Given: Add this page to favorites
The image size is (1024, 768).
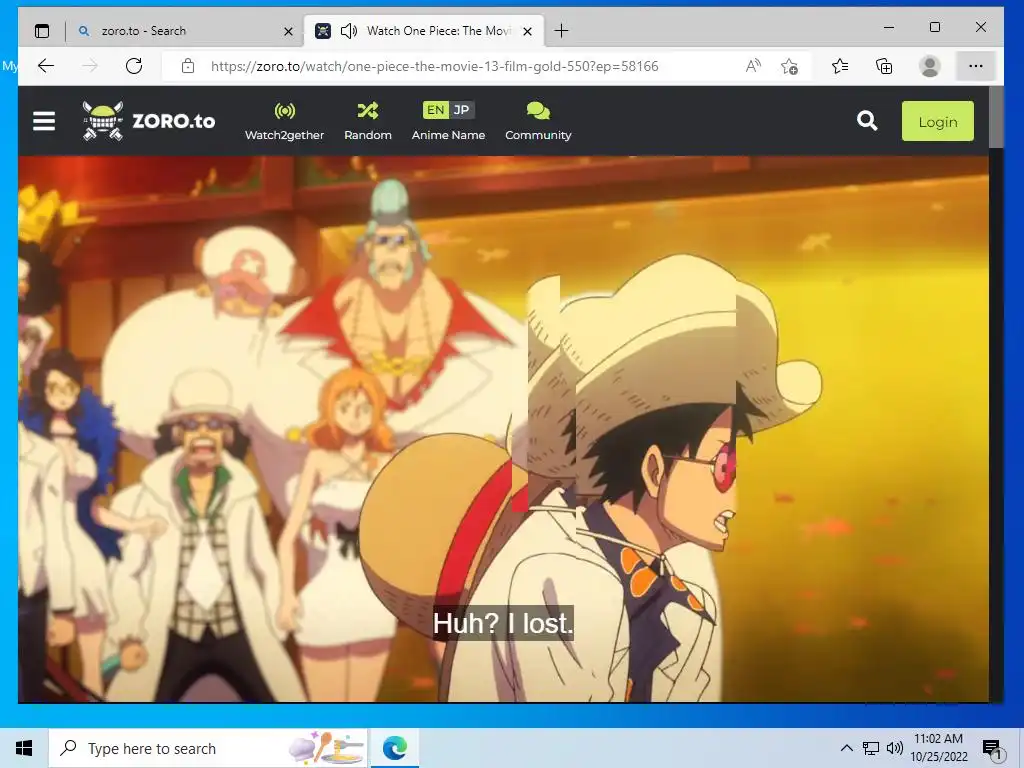Looking at the screenshot, I should click(x=789, y=66).
